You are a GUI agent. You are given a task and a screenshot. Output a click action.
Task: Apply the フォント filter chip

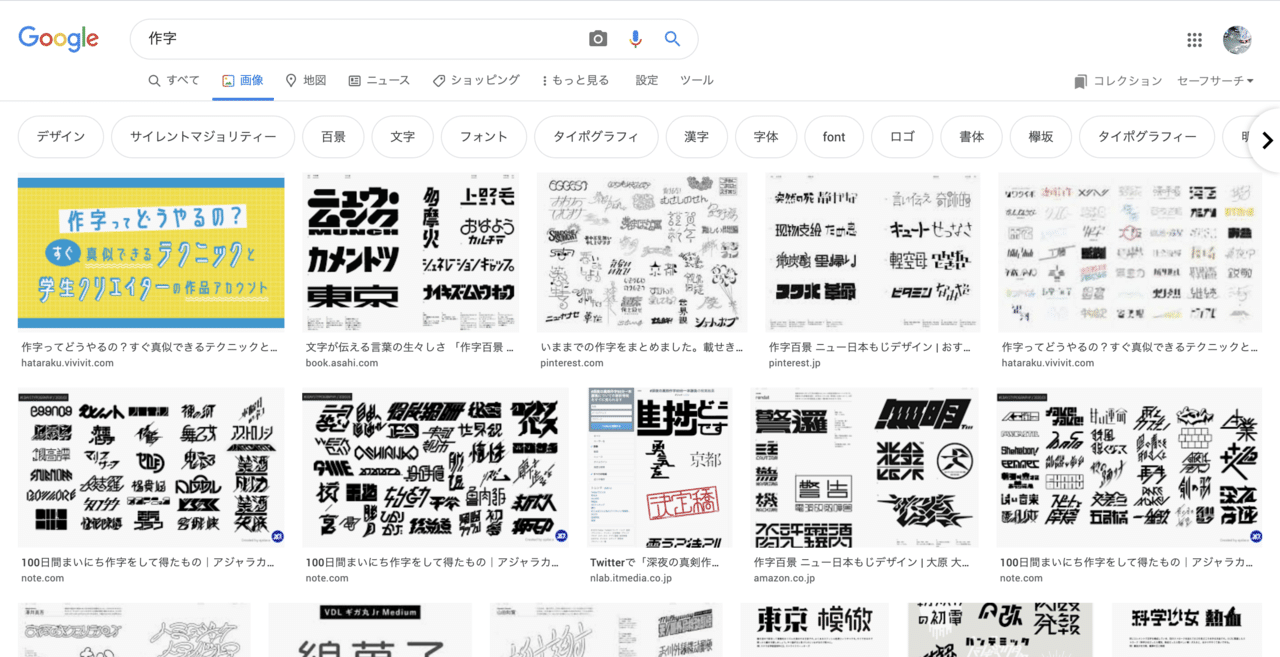[484, 137]
